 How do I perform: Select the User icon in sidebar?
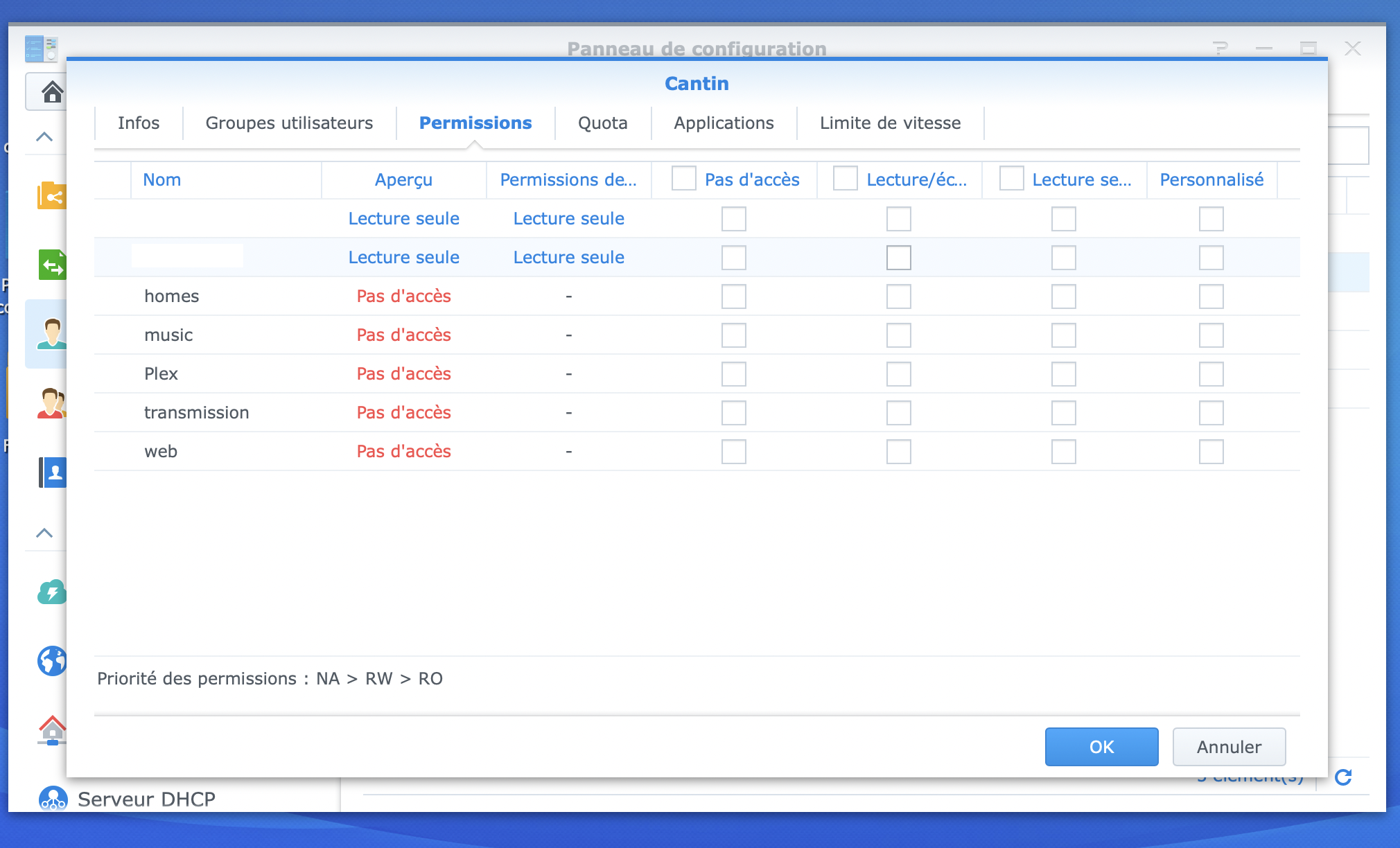click(x=52, y=334)
